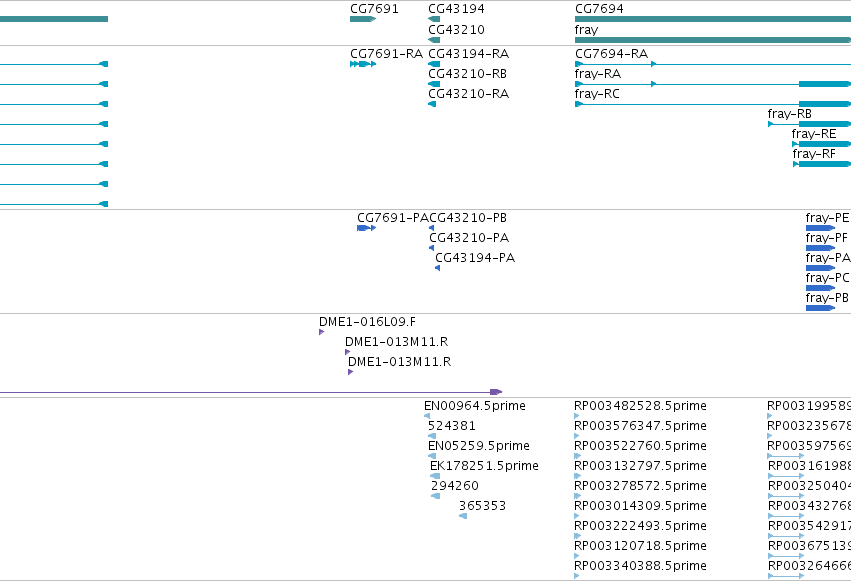Click the CG7694 gene bar glyph

click(x=713, y=19)
